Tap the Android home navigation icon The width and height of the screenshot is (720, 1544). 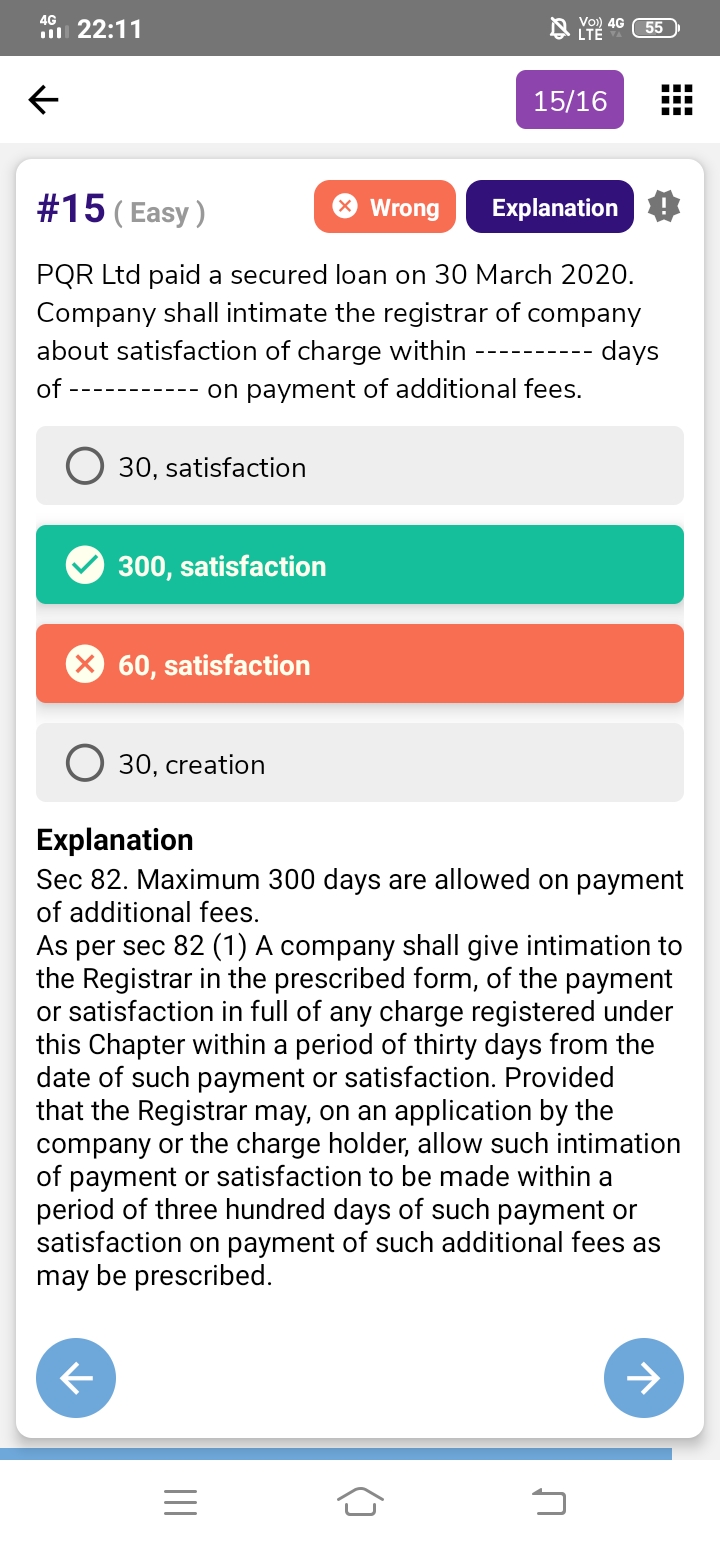pyautogui.click(x=360, y=1501)
